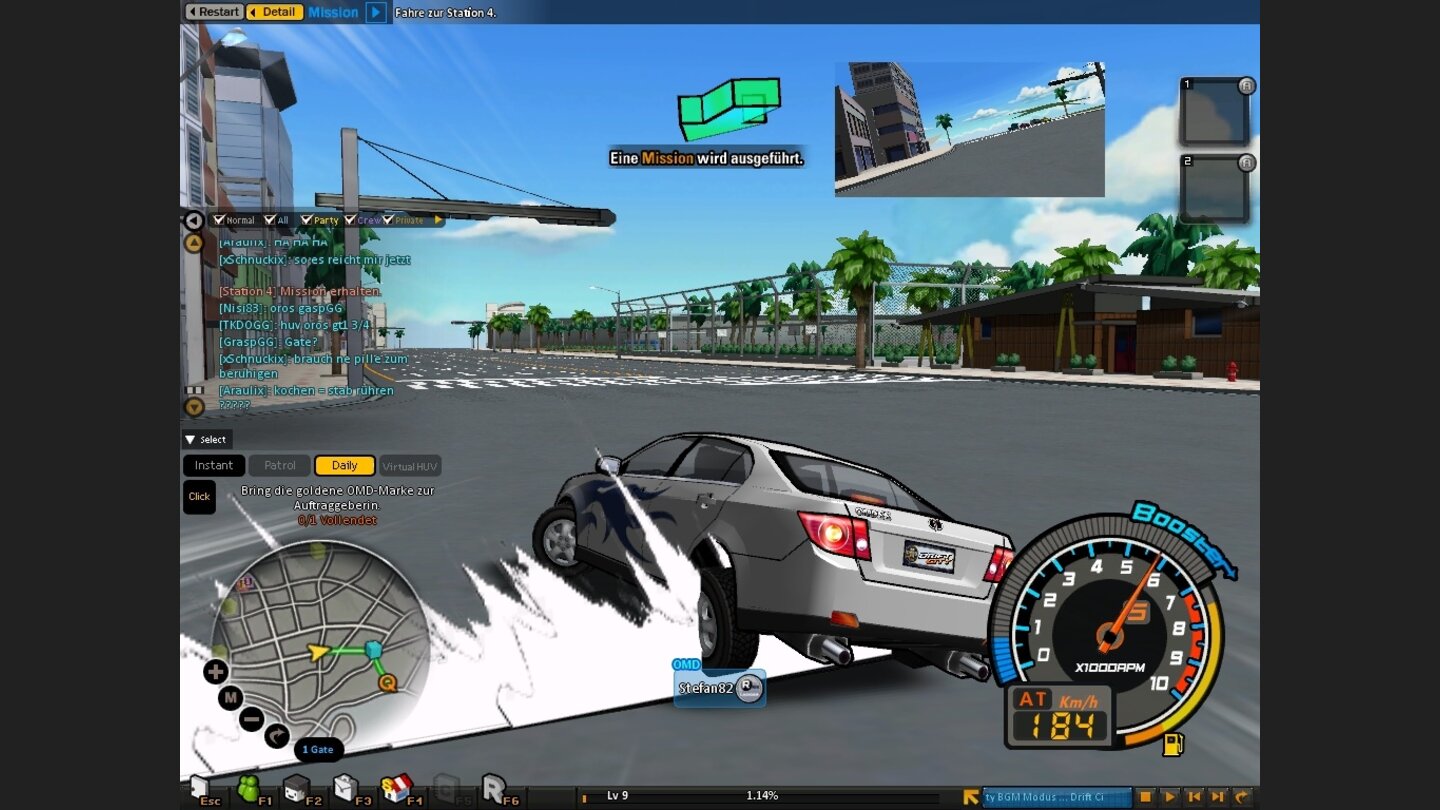
Task: Expand the Select dropdown
Action: click(207, 439)
